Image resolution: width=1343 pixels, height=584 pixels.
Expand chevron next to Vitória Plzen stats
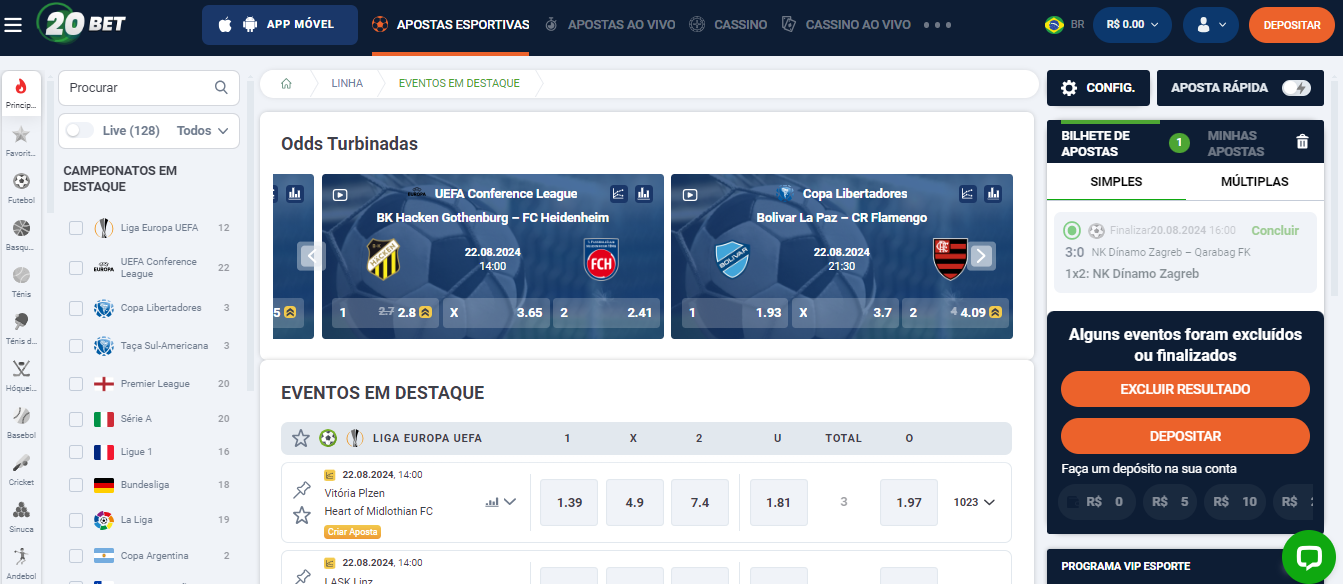510,502
